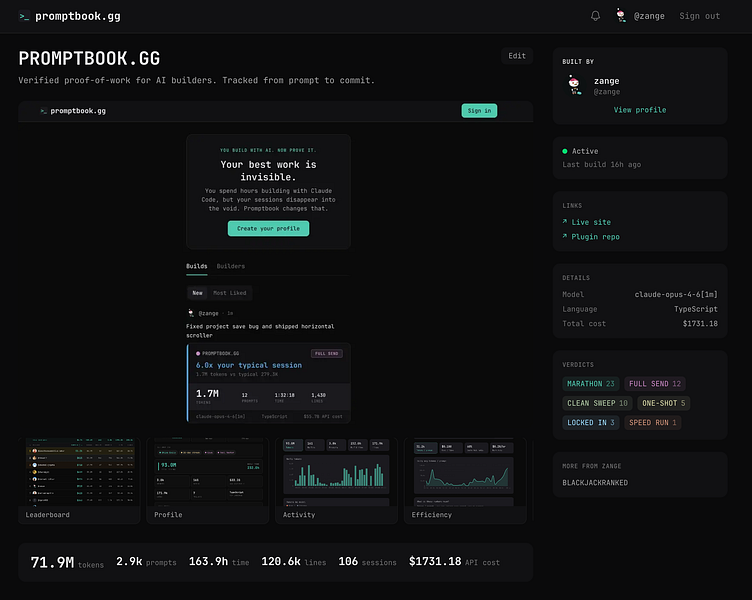Click the claude-opus-4-6[1m] model value

[676, 294]
